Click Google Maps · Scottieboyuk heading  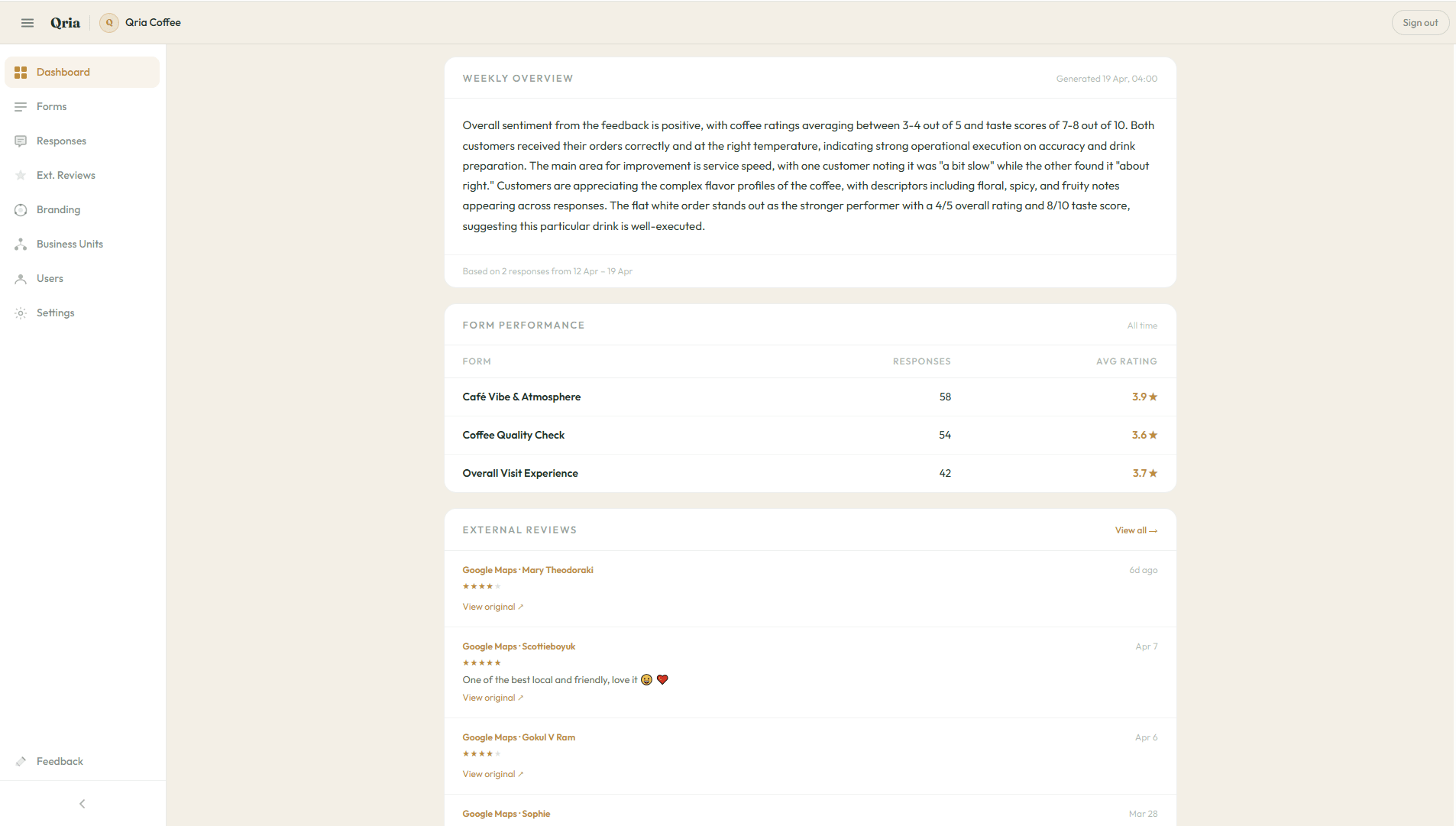(x=519, y=647)
